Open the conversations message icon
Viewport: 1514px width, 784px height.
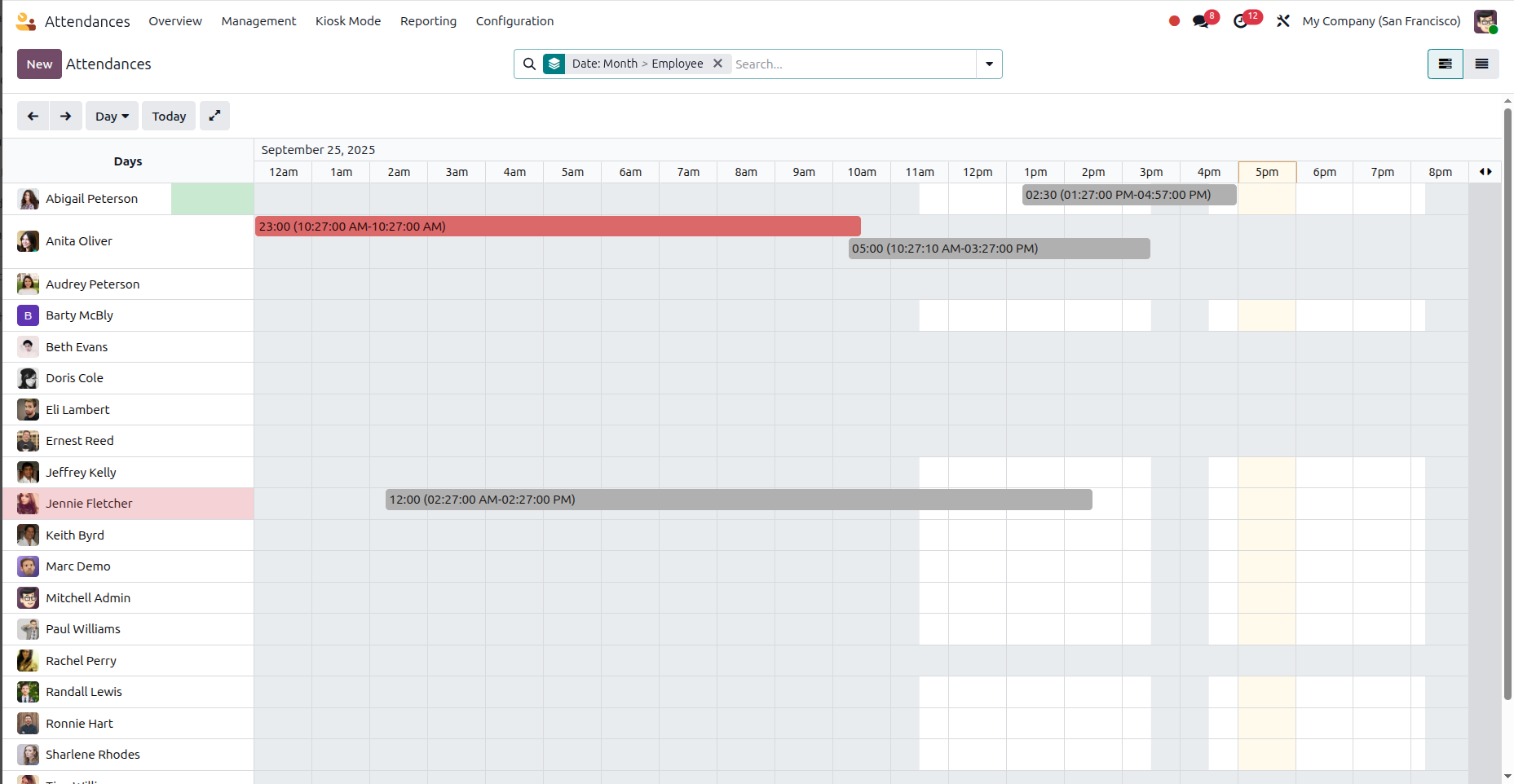(1201, 21)
